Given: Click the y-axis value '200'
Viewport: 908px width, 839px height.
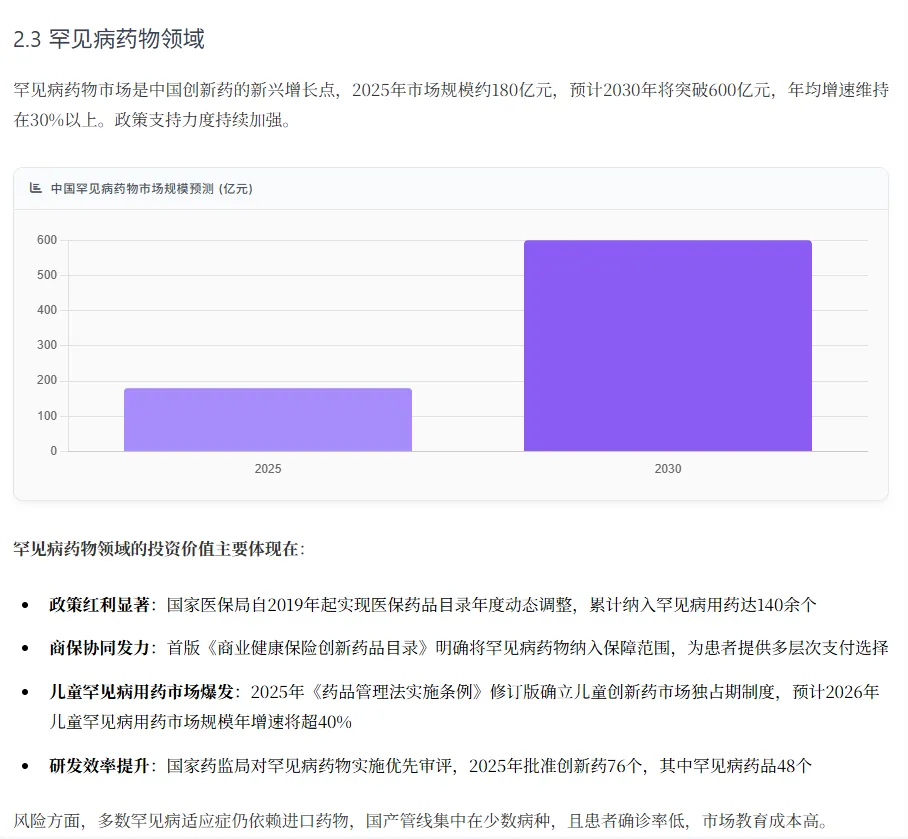Looking at the screenshot, I should (47, 380).
